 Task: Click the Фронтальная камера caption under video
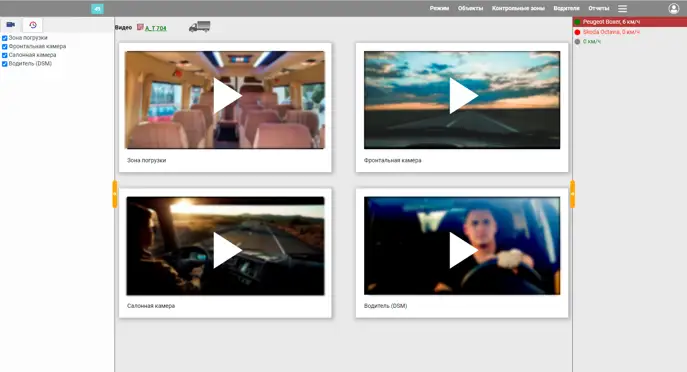(392, 160)
